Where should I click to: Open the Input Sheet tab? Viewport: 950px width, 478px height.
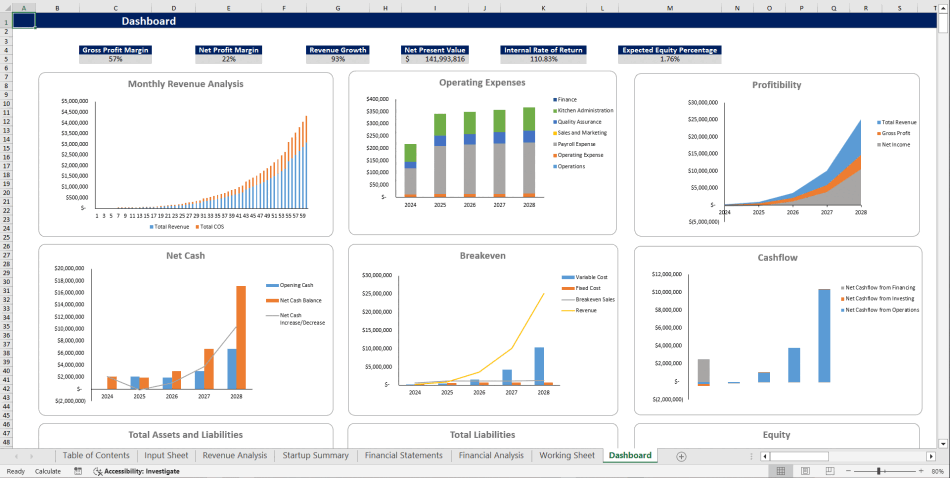pyautogui.click(x=166, y=456)
